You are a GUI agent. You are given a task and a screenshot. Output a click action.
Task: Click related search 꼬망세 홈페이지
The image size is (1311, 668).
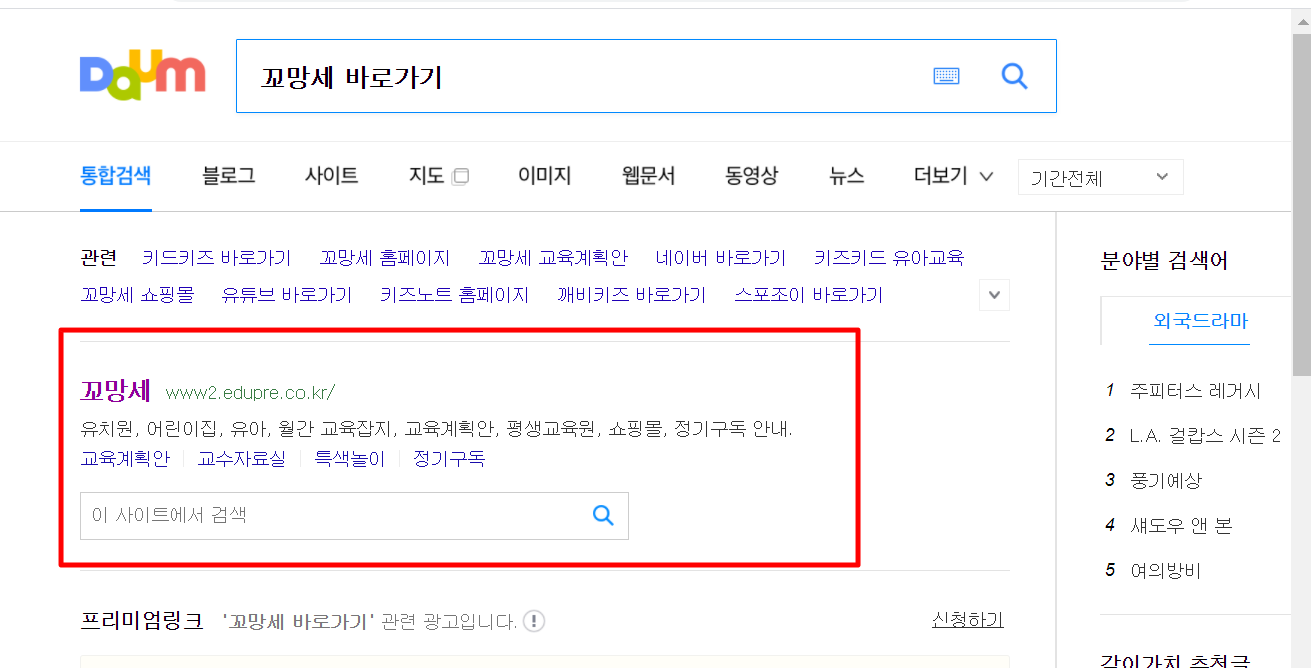pyautogui.click(x=385, y=258)
